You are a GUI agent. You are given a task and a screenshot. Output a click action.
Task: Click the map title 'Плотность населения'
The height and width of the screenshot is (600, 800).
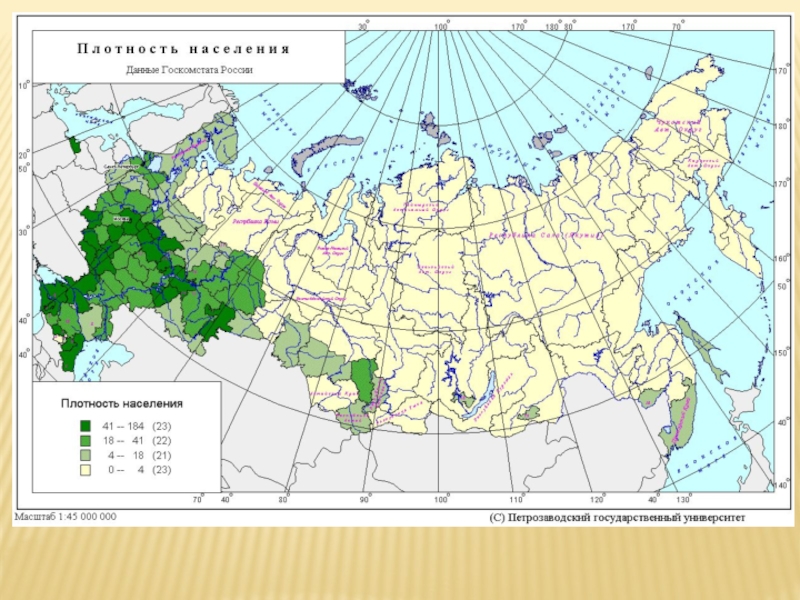[x=184, y=48]
